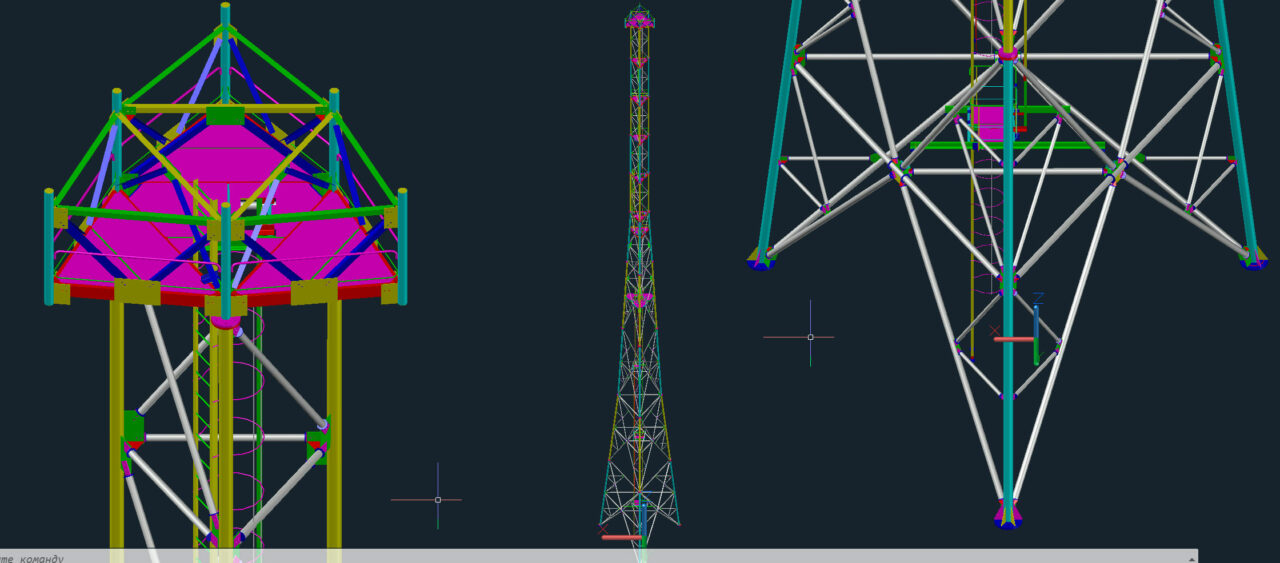Select the blue foundation foot at far right
This screenshot has height=563, width=1280.
pyautogui.click(x=1253, y=262)
